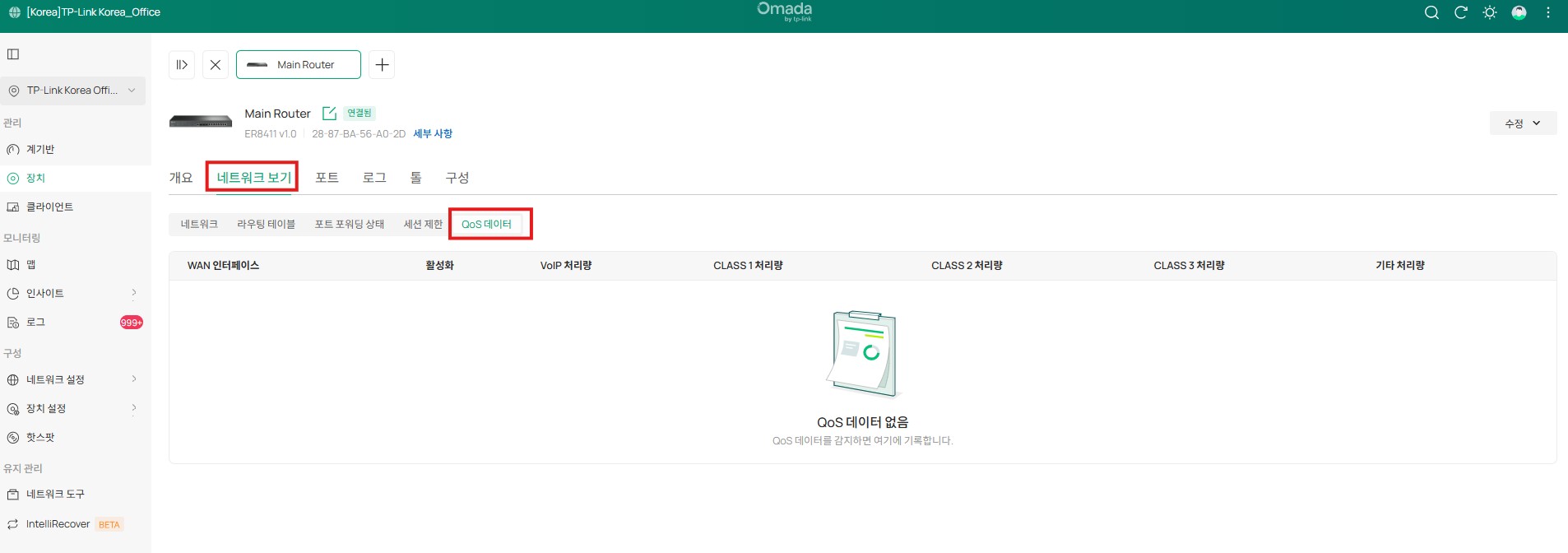The height and width of the screenshot is (553, 1568).
Task: Click the refresh icon in top bar
Action: [1461, 12]
